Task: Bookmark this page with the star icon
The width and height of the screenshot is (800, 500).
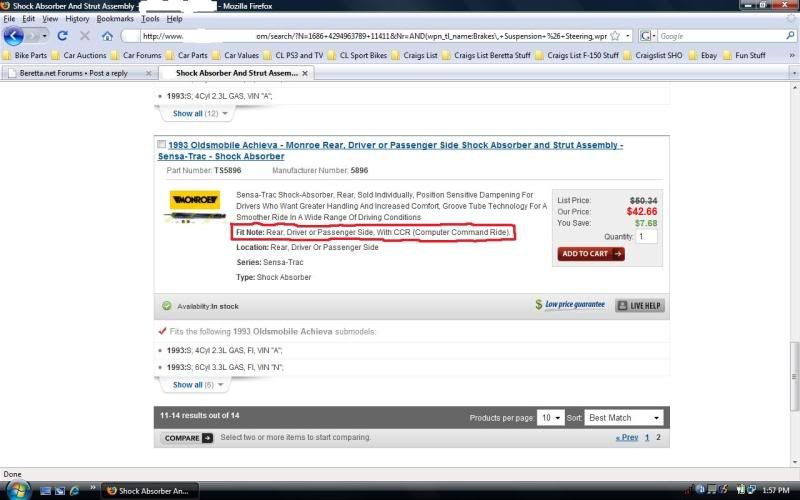Action: tap(615, 36)
